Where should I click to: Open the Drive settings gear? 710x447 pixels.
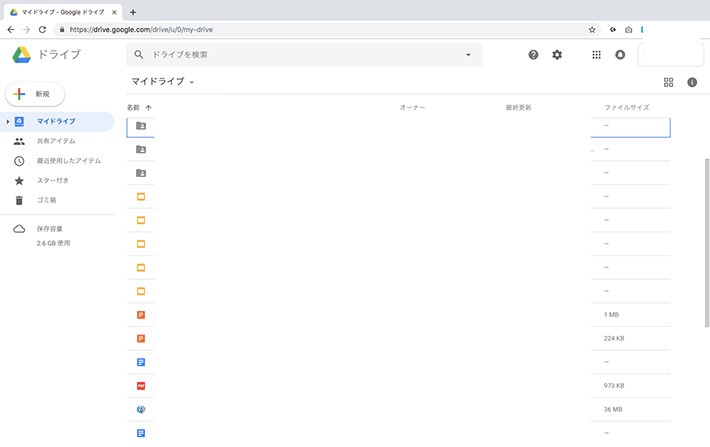coord(557,55)
